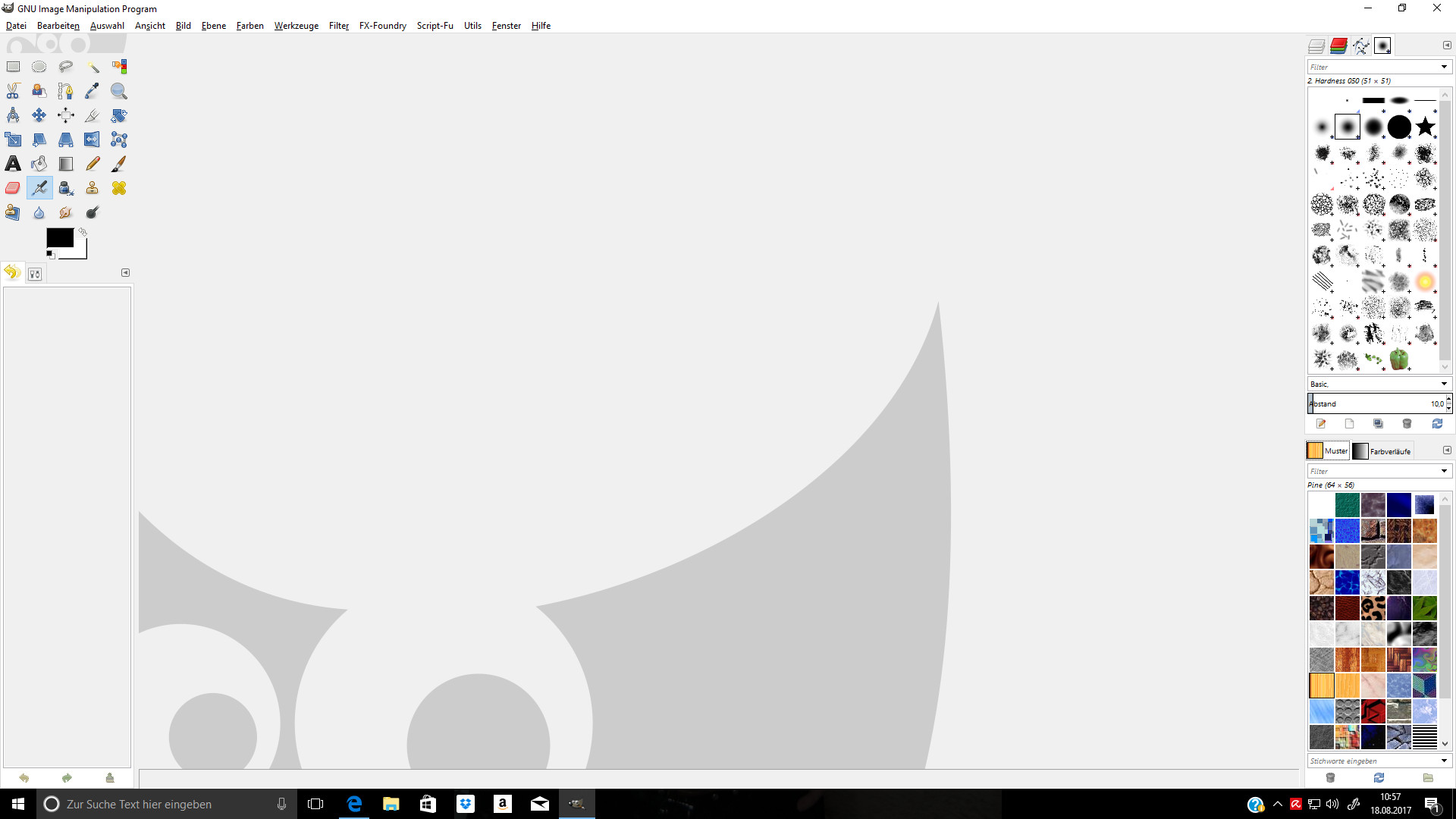Open File Explorer from taskbar
Screen dimensions: 1456x819
(x=391, y=804)
